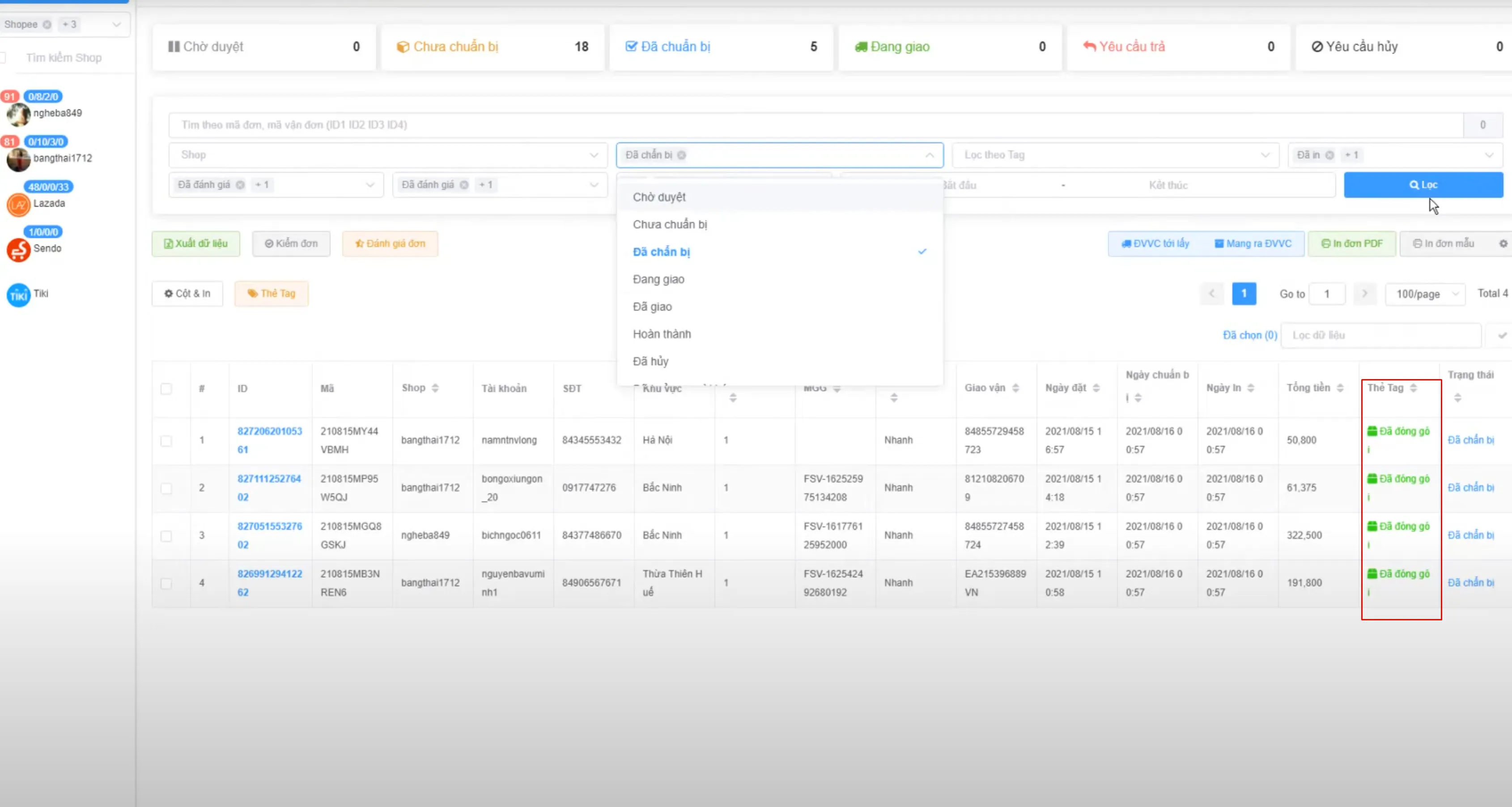The height and width of the screenshot is (807, 1512).
Task: Expand the Đã in print filter dropdown
Action: point(1489,155)
